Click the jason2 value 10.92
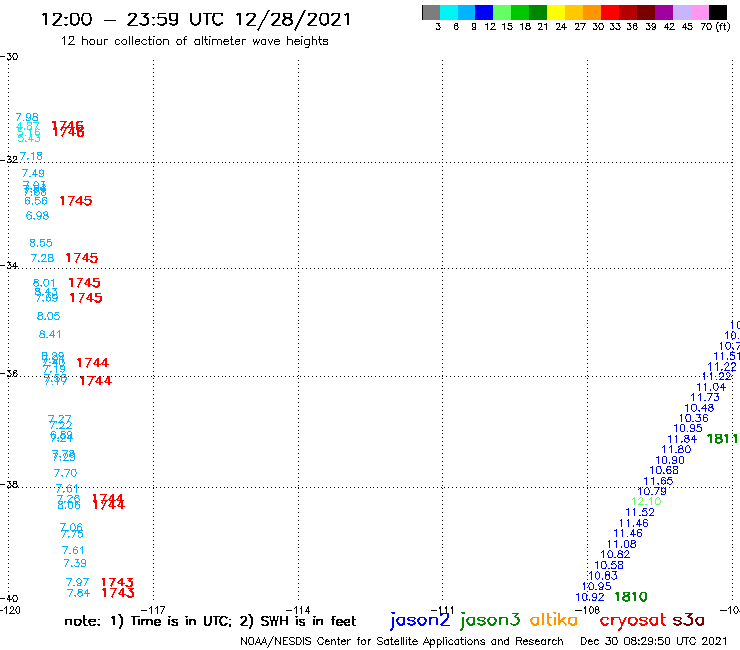 (x=590, y=597)
